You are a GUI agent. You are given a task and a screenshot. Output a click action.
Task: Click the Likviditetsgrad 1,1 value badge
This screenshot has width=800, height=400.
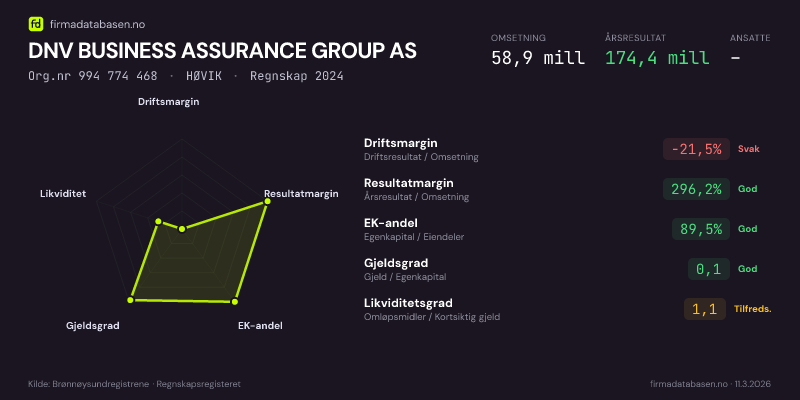704,309
